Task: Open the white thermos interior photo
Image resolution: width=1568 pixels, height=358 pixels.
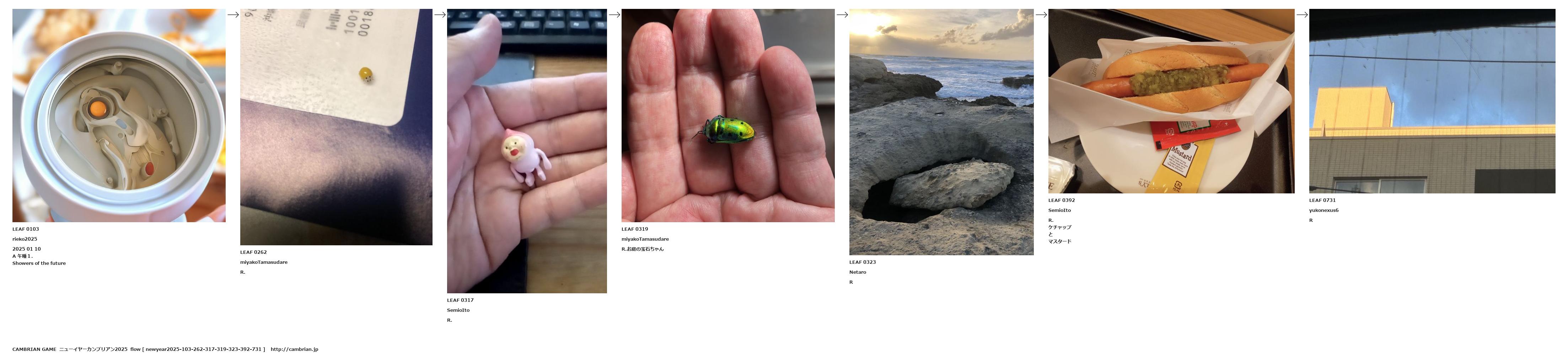Action: click(x=119, y=115)
